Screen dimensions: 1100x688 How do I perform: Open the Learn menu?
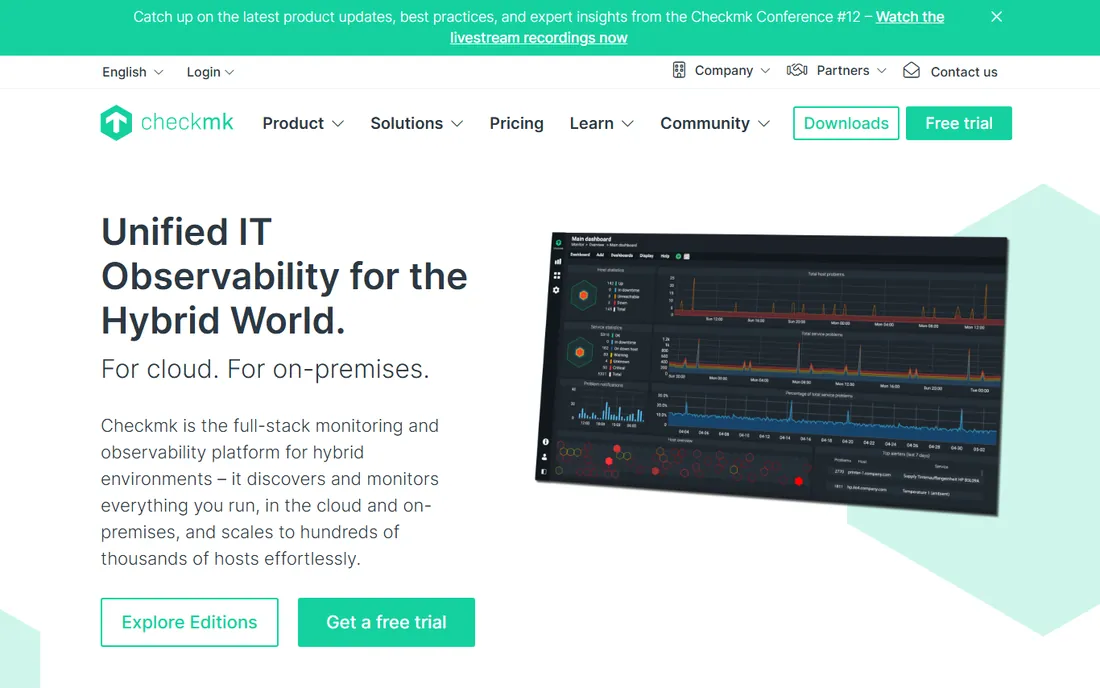[x=602, y=123]
